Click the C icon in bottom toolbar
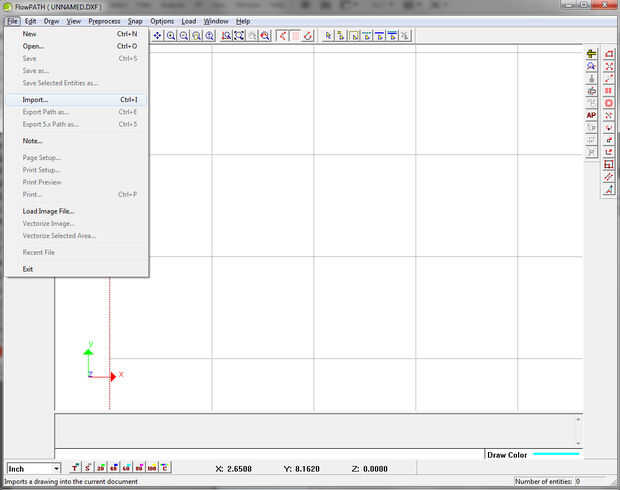Viewport: 620px width, 490px height. coord(164,468)
